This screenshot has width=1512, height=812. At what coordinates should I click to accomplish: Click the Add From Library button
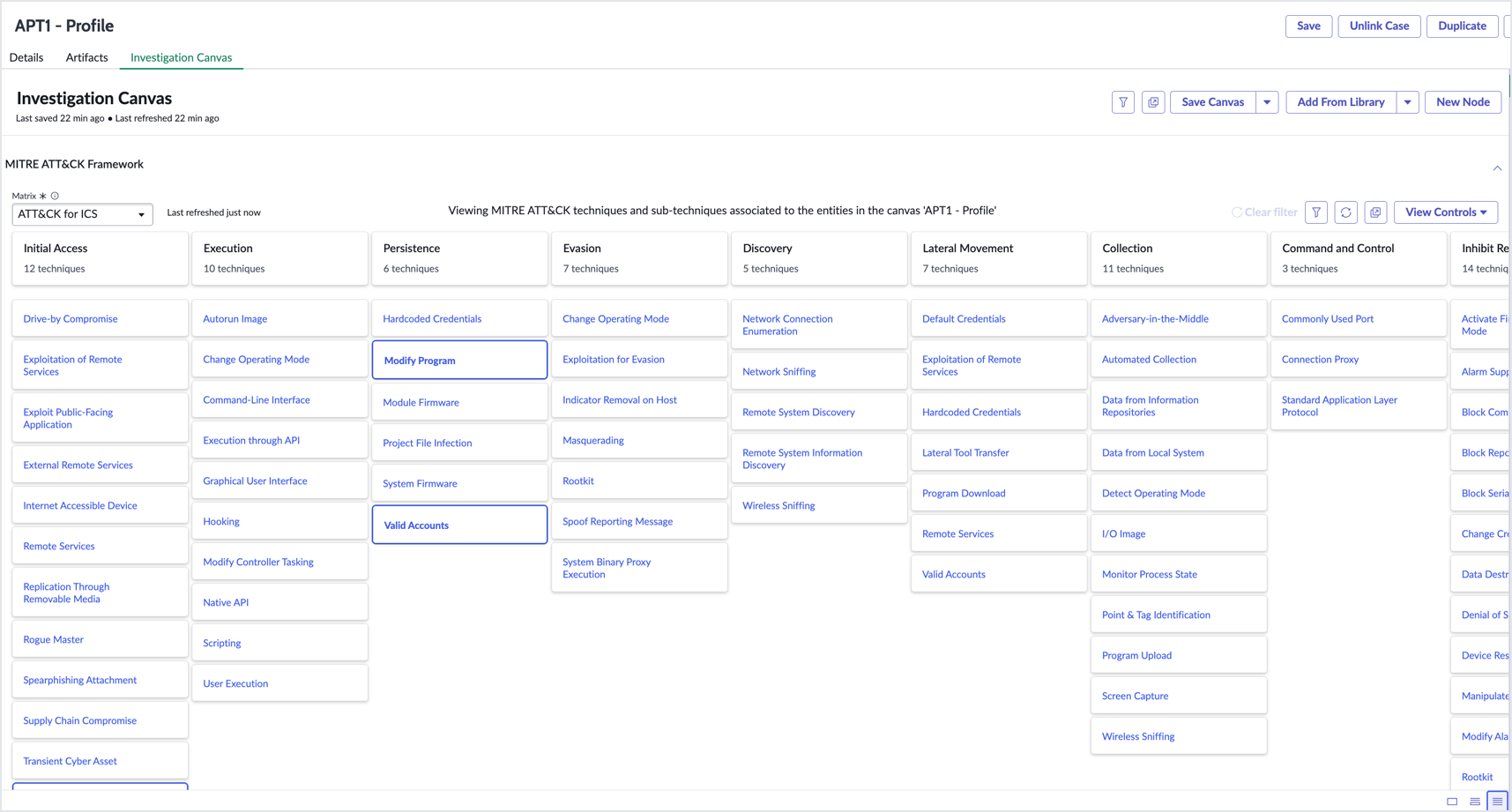[x=1340, y=102]
